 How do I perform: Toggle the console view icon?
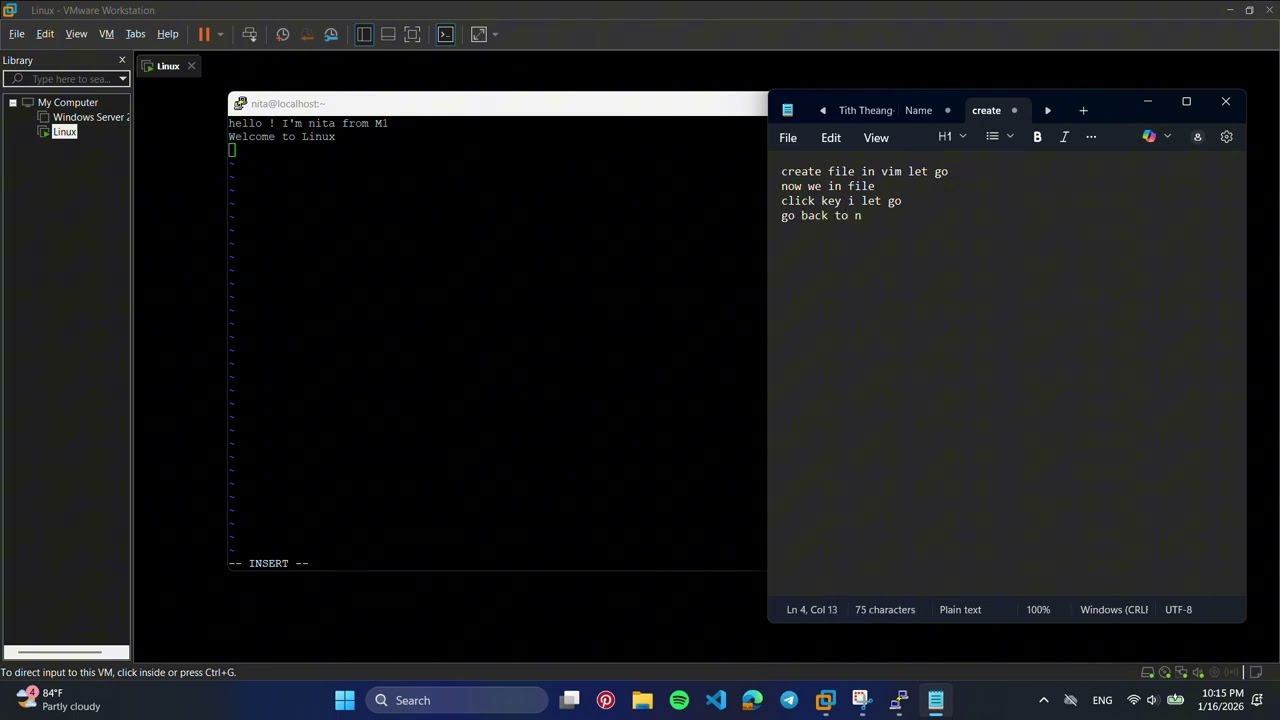(446, 34)
